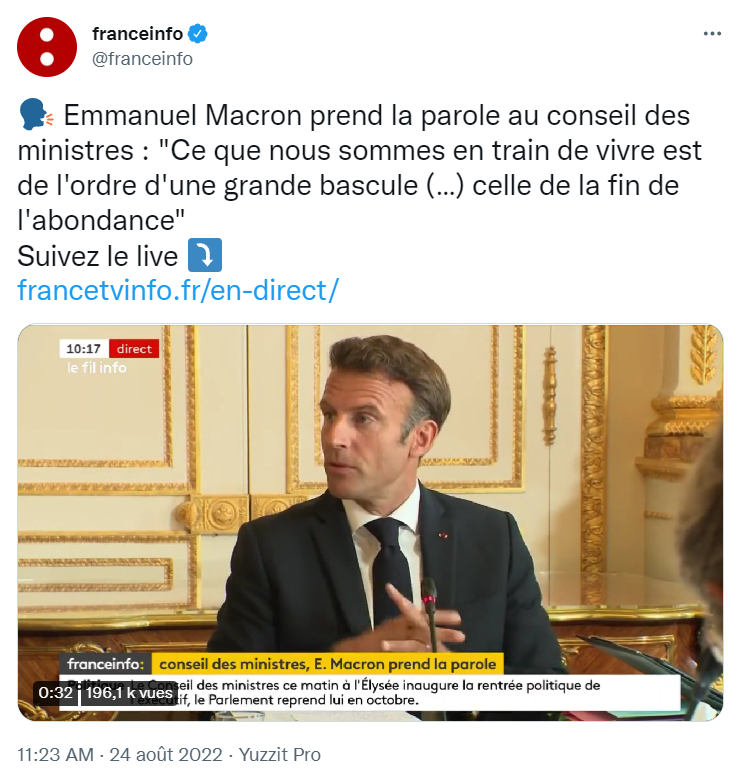Click the red direct badge in video
The height and width of the screenshot is (776, 737).
pos(134,349)
